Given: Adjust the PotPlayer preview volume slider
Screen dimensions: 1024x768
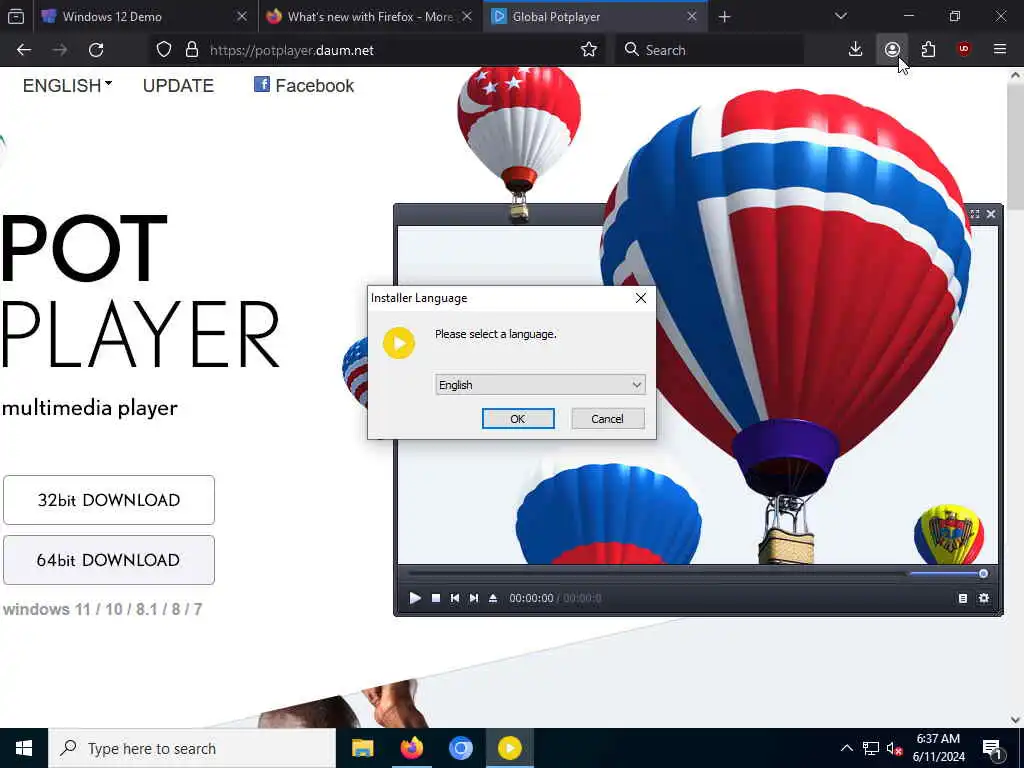Looking at the screenshot, I should 948,573.
